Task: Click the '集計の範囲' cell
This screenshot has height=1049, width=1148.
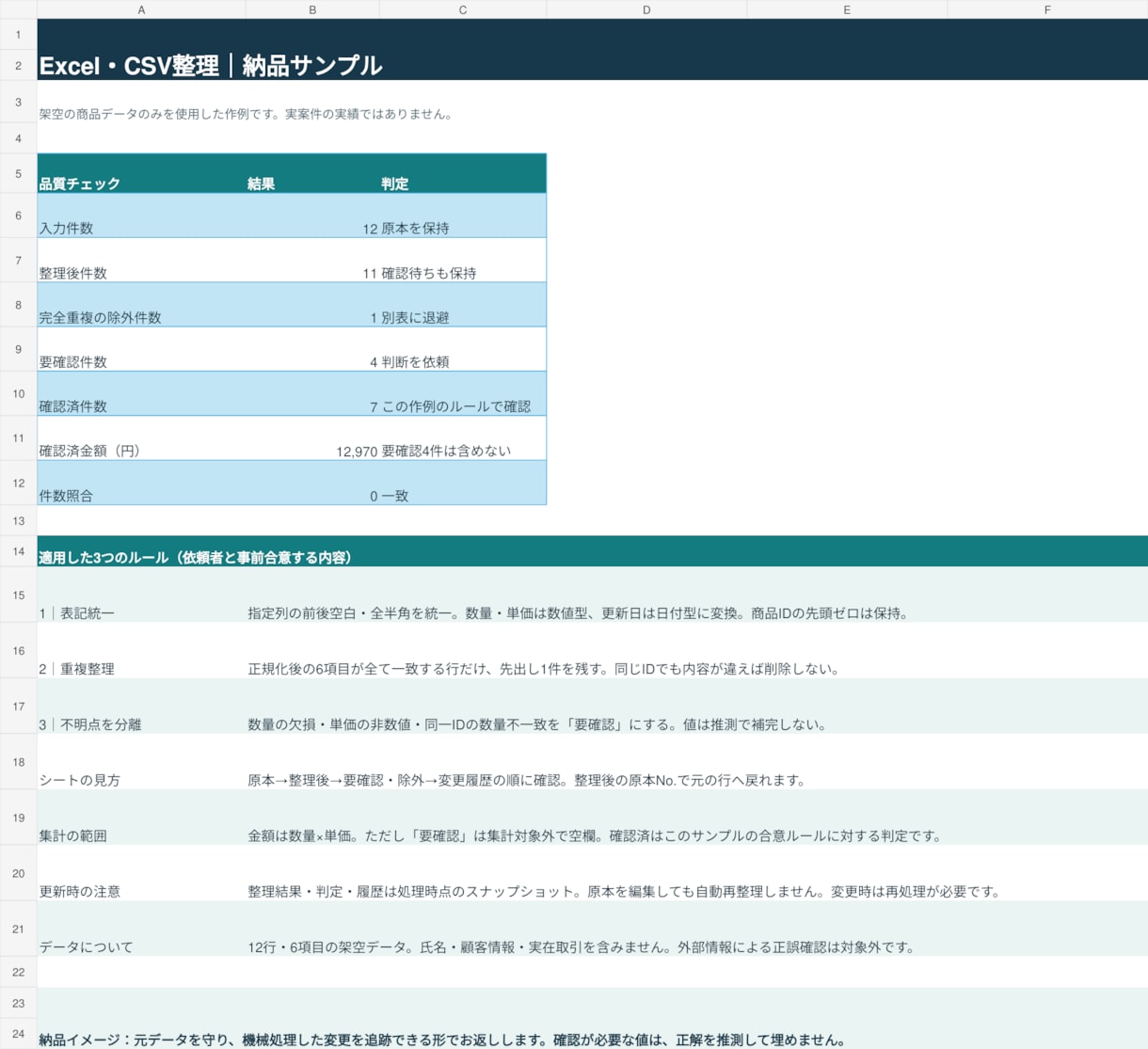Action: [x=141, y=817]
